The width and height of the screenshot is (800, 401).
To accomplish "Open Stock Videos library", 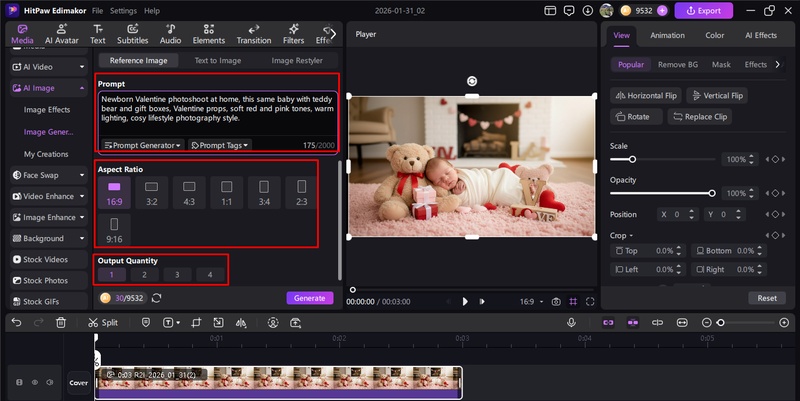I will click(48, 259).
